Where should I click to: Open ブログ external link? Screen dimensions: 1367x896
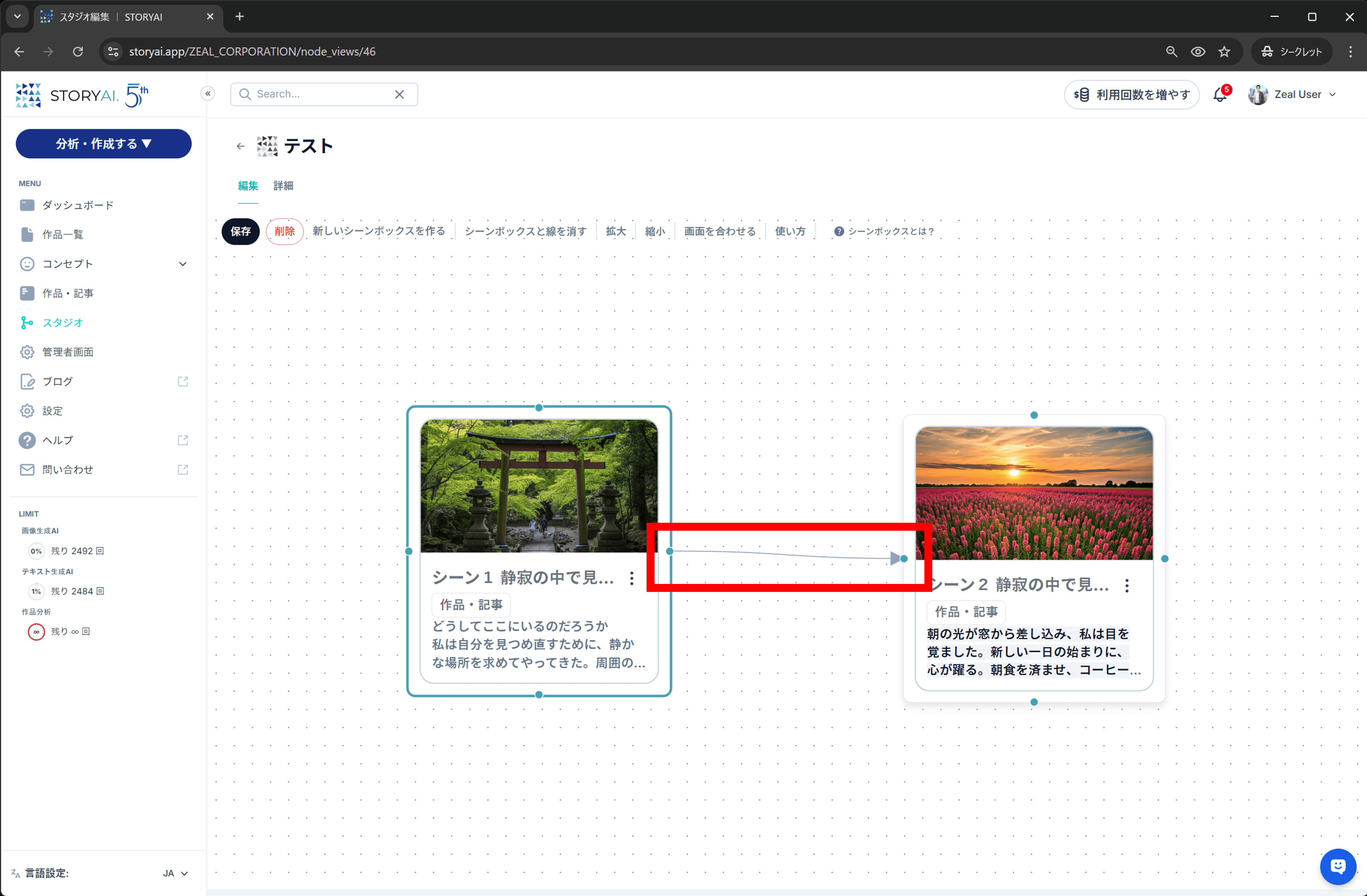(x=103, y=382)
